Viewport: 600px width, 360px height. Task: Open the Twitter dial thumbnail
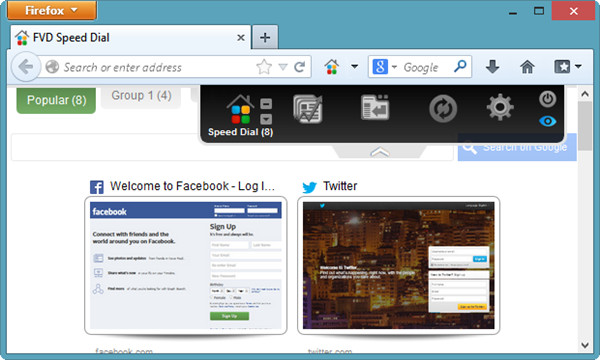click(x=398, y=266)
